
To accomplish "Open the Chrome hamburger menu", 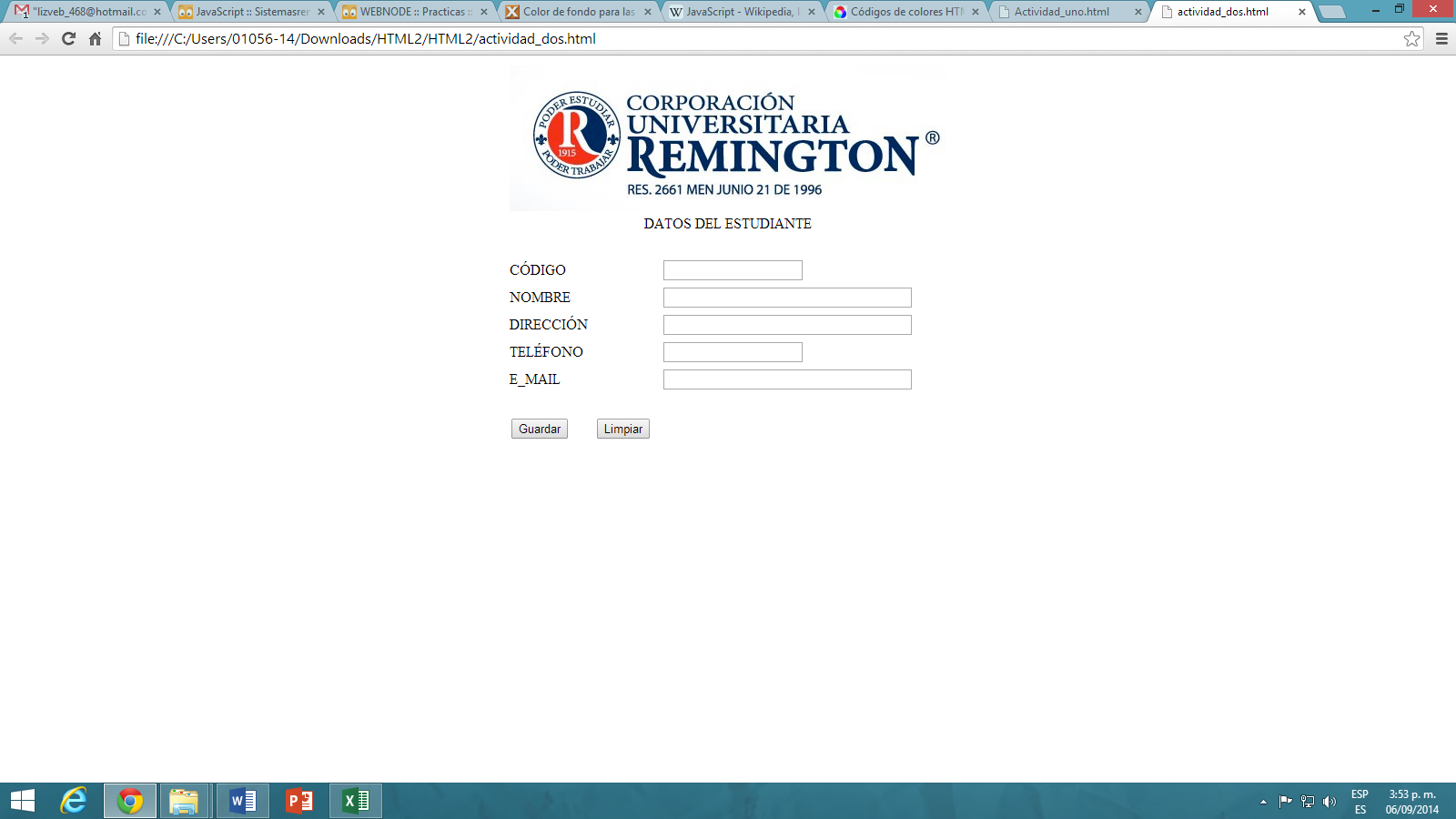I will pos(1441,39).
